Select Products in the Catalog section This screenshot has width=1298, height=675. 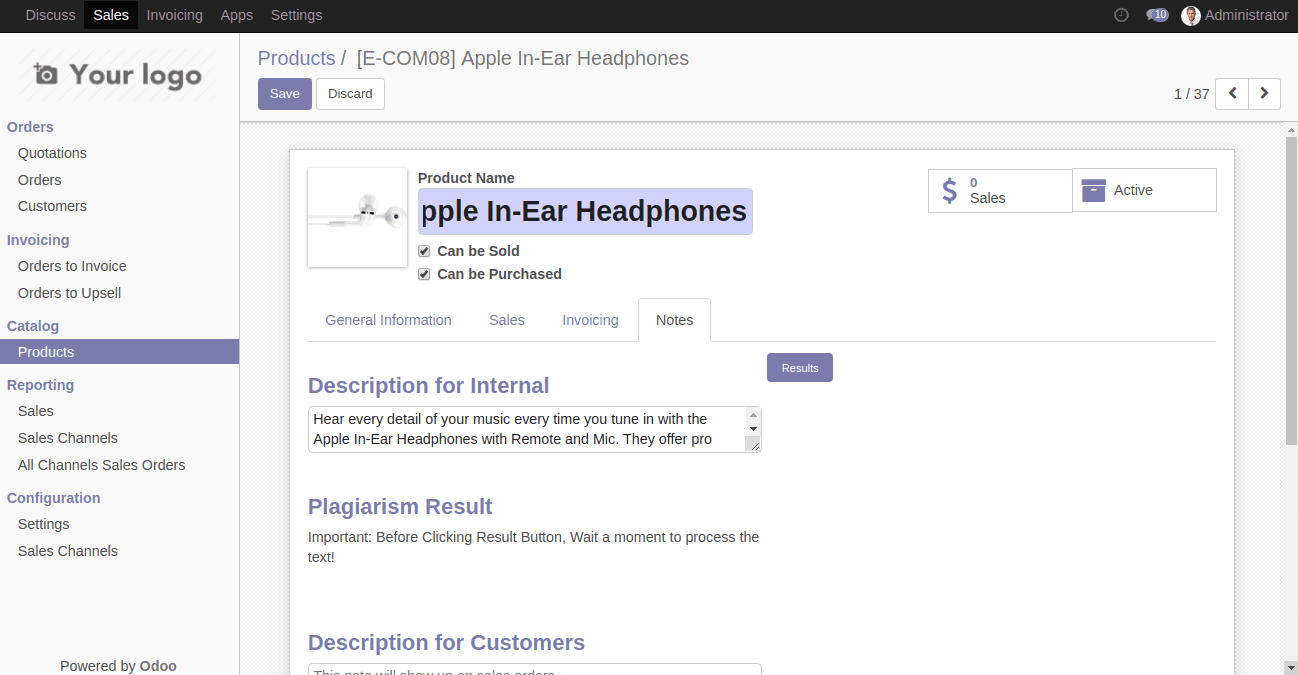point(119,352)
